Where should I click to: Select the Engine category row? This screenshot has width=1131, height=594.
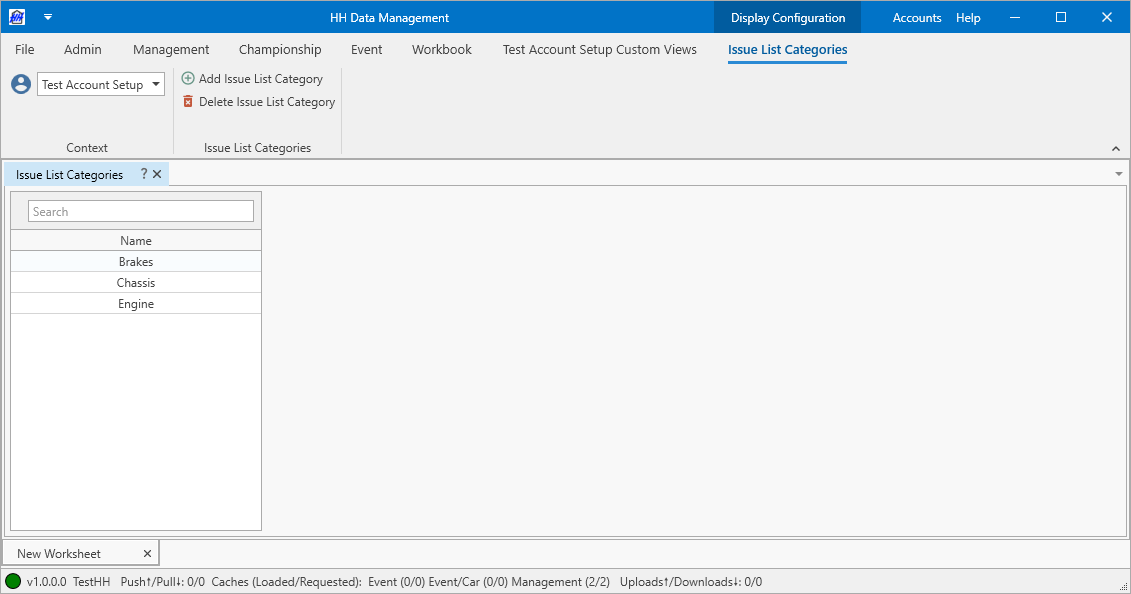click(136, 304)
